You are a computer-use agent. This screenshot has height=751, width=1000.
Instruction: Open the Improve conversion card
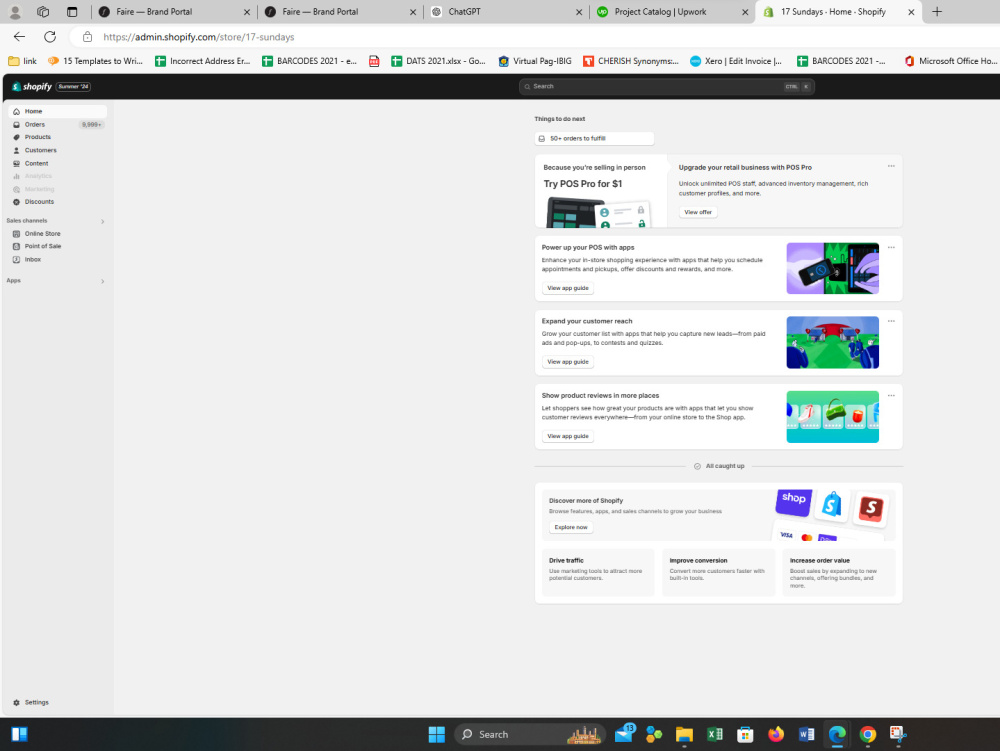719,572
